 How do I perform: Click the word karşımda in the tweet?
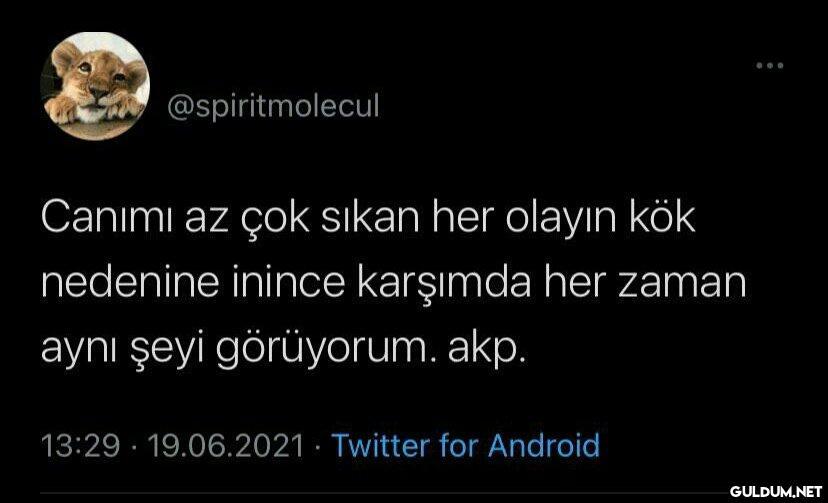445,283
